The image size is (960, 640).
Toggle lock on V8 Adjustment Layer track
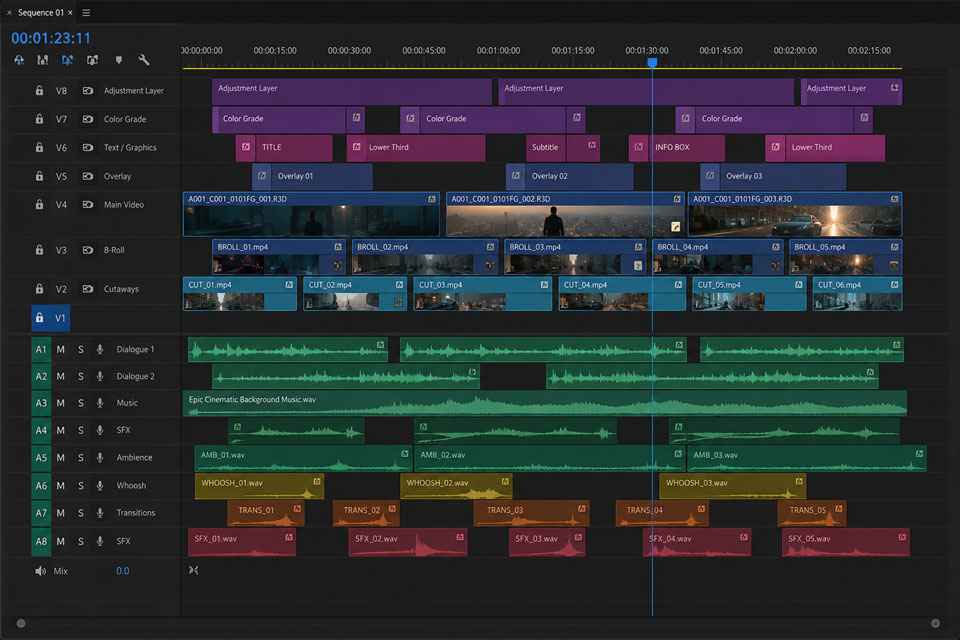[39, 91]
